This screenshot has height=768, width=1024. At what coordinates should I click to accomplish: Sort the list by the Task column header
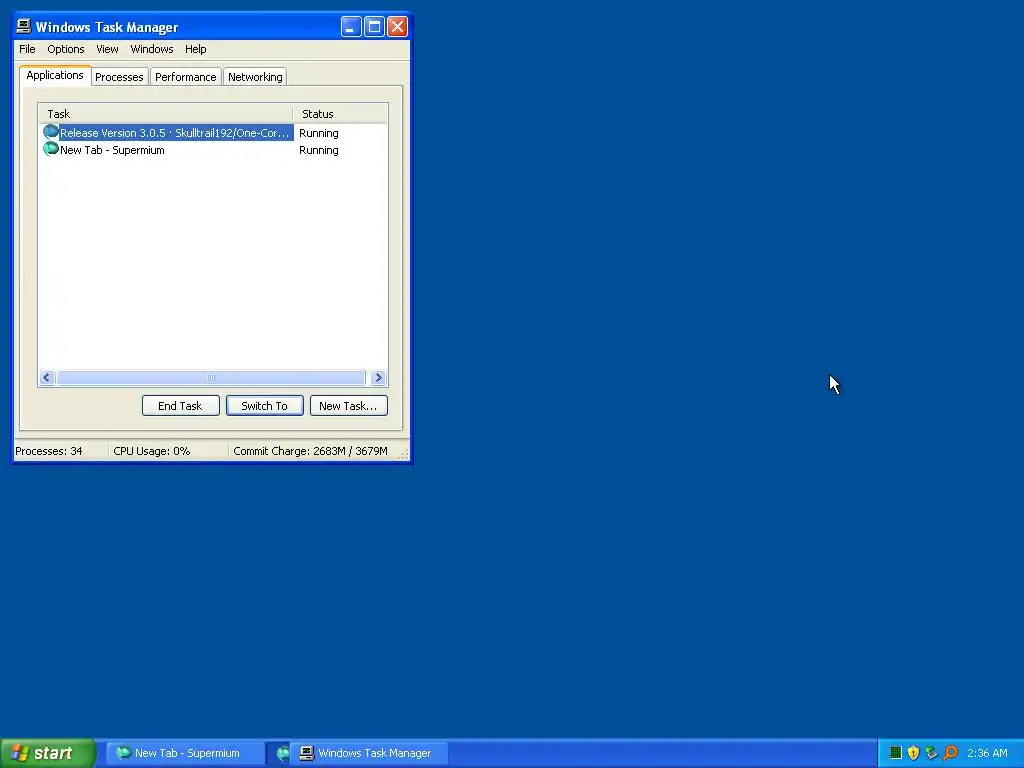click(x=166, y=114)
